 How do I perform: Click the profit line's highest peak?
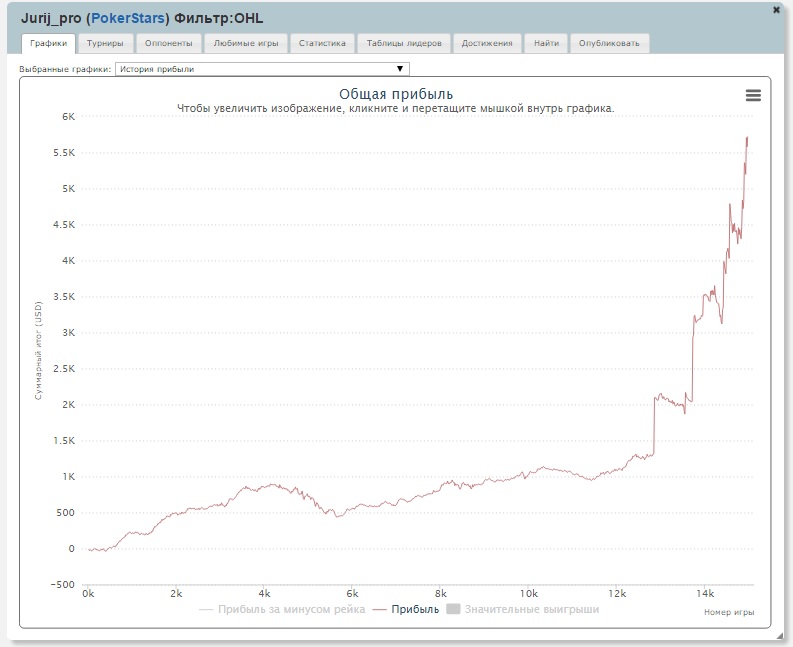747,137
